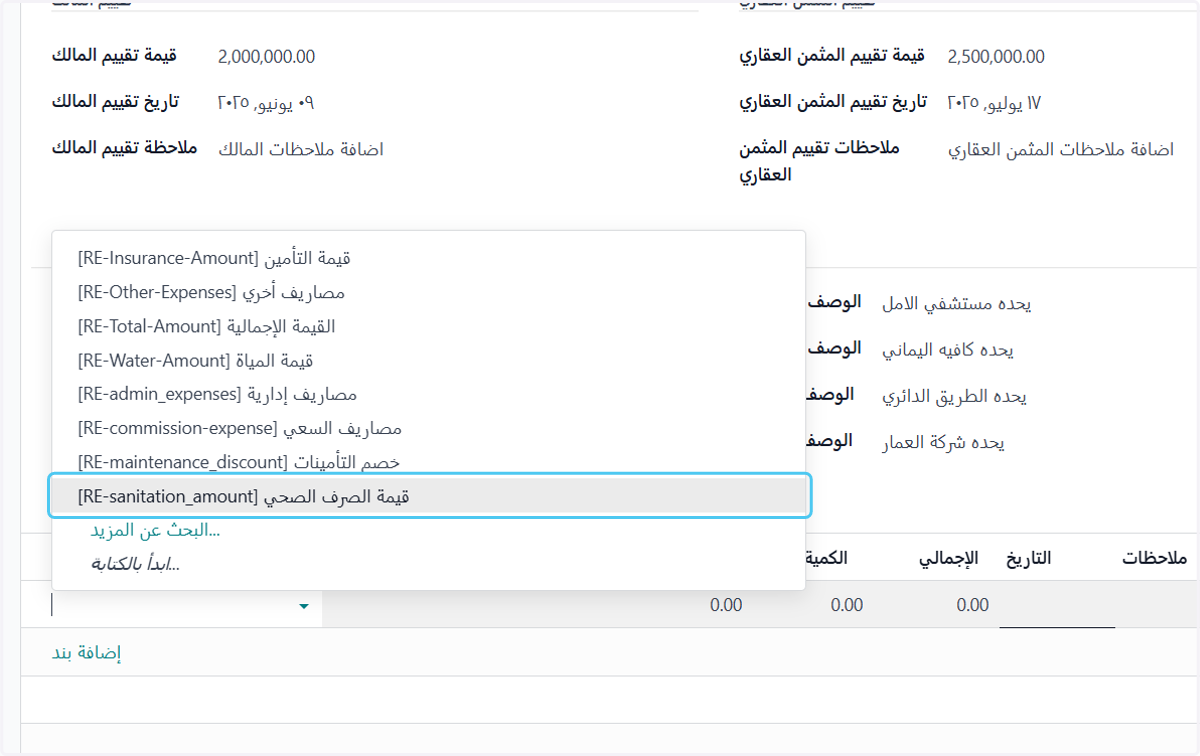
Task: Click ملاحظة تقييم المالك label
Action: tap(124, 147)
